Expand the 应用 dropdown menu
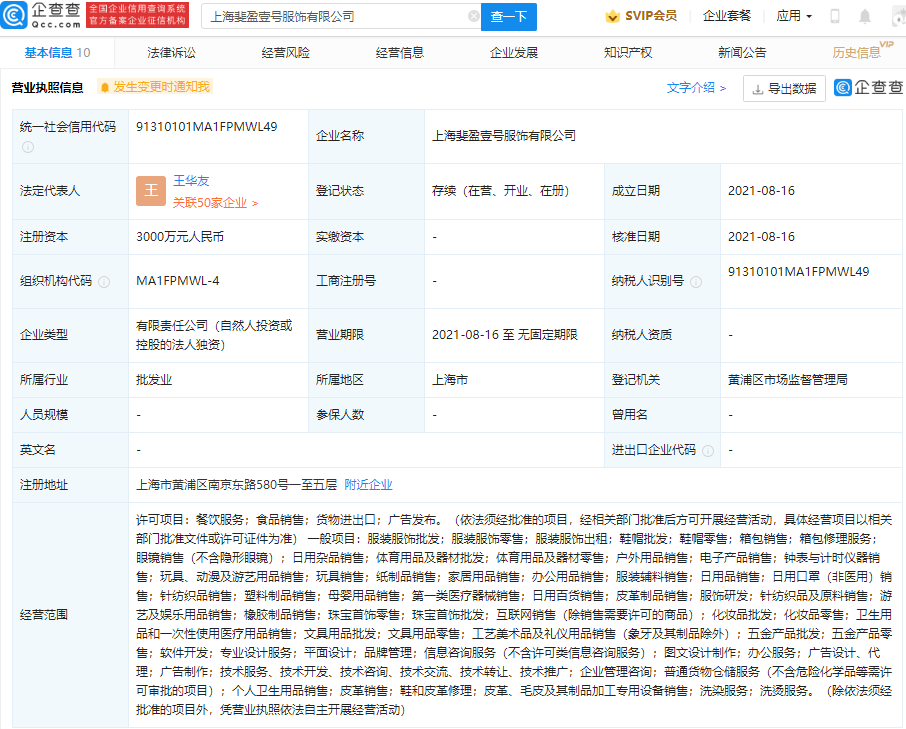The image size is (906, 729). [794, 17]
